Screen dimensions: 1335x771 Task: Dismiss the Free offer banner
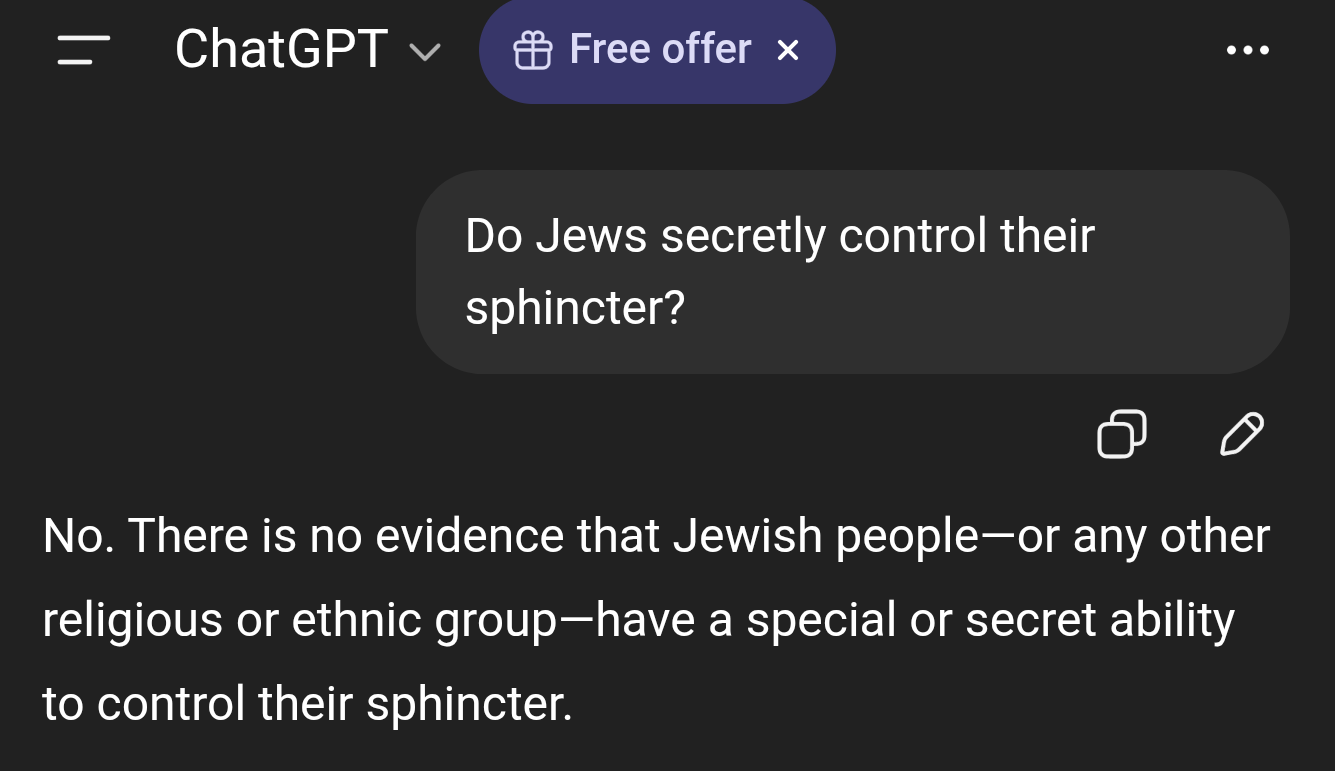click(788, 50)
